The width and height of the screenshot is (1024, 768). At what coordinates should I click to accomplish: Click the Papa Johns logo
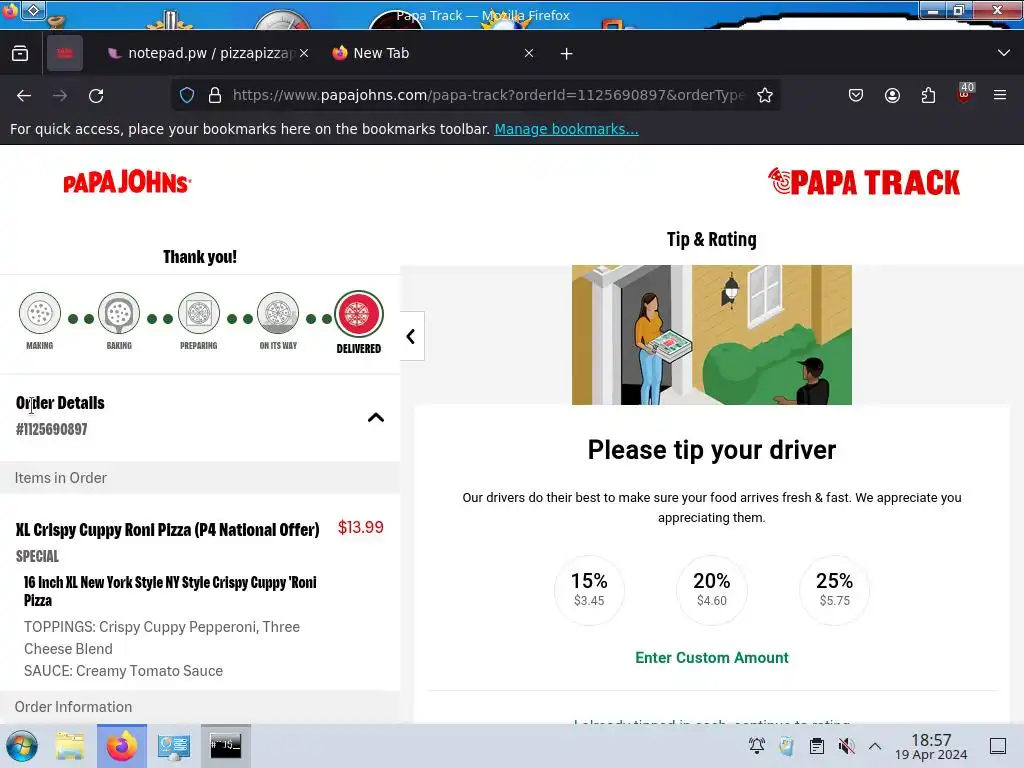pos(127,182)
